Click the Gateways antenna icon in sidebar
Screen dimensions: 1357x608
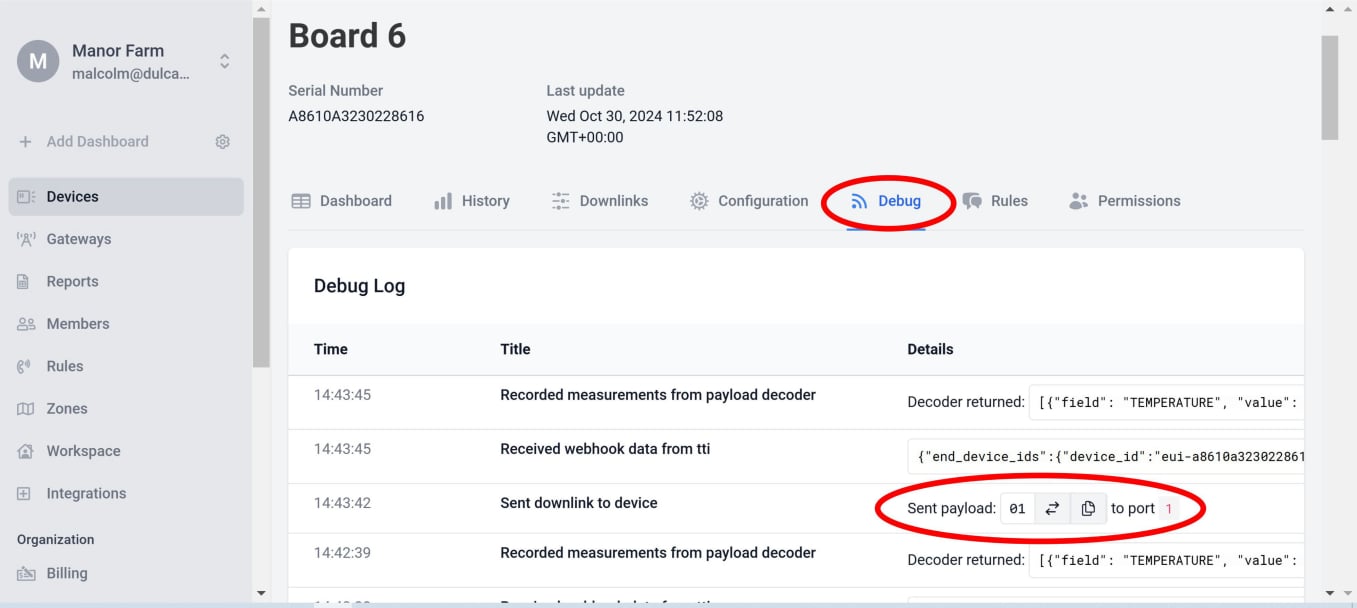click(26, 239)
